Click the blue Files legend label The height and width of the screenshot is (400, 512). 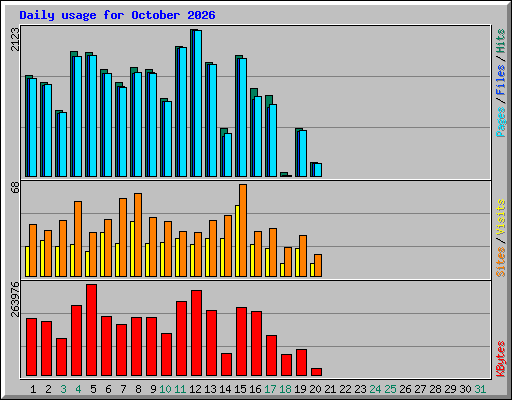(x=501, y=80)
